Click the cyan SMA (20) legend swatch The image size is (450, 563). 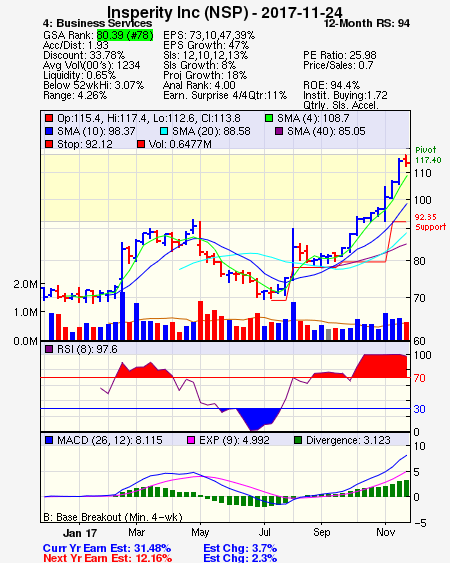pos(164,131)
